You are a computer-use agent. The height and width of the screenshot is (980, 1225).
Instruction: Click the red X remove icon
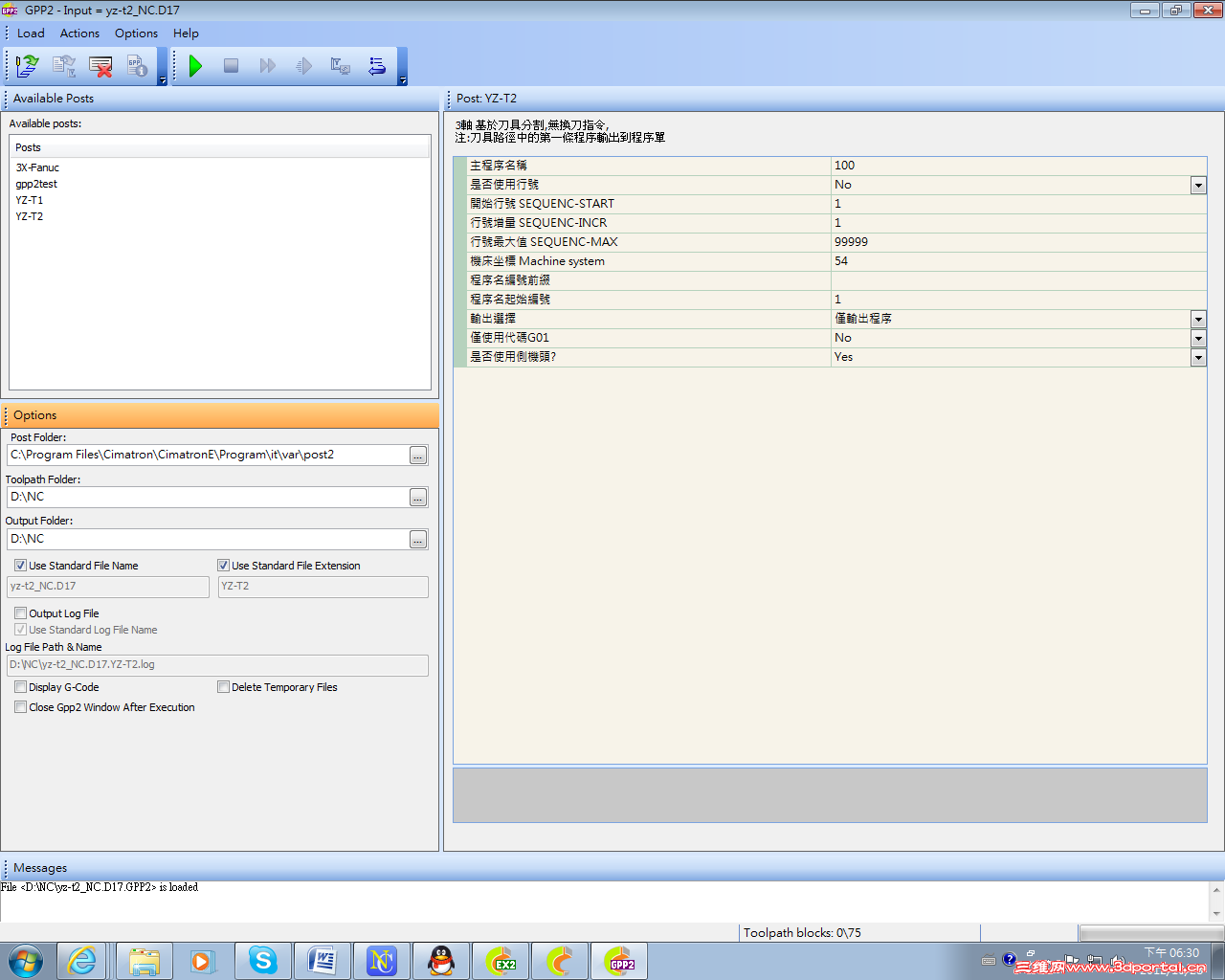tap(100, 66)
